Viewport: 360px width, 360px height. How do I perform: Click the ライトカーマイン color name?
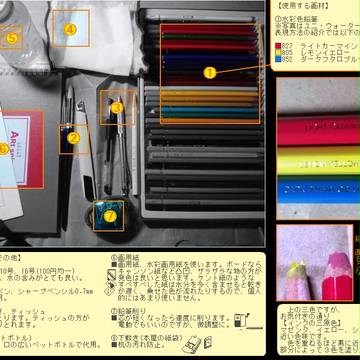(329, 46)
